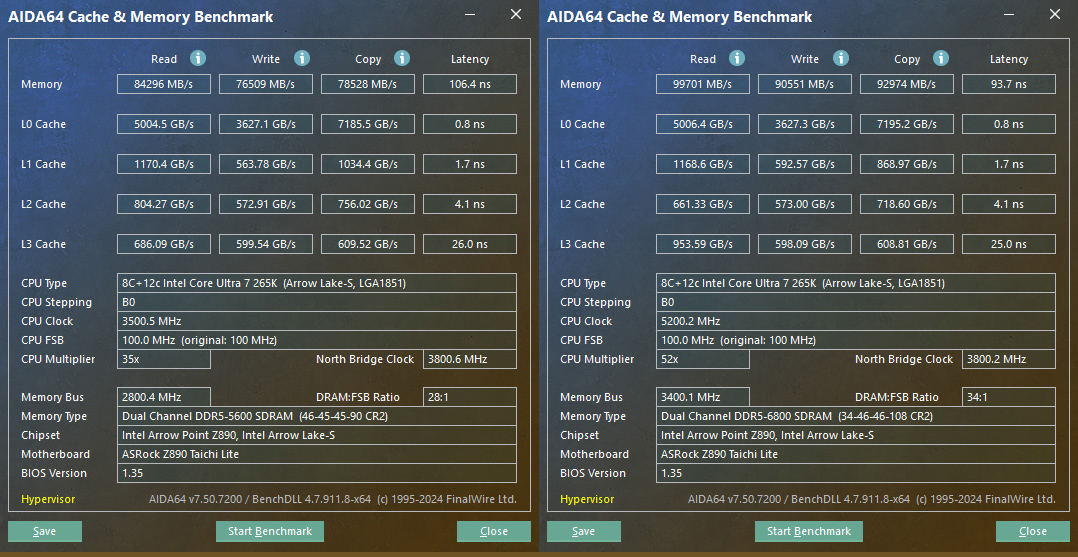
Task: Click Save button in the right window
Action: (584, 531)
